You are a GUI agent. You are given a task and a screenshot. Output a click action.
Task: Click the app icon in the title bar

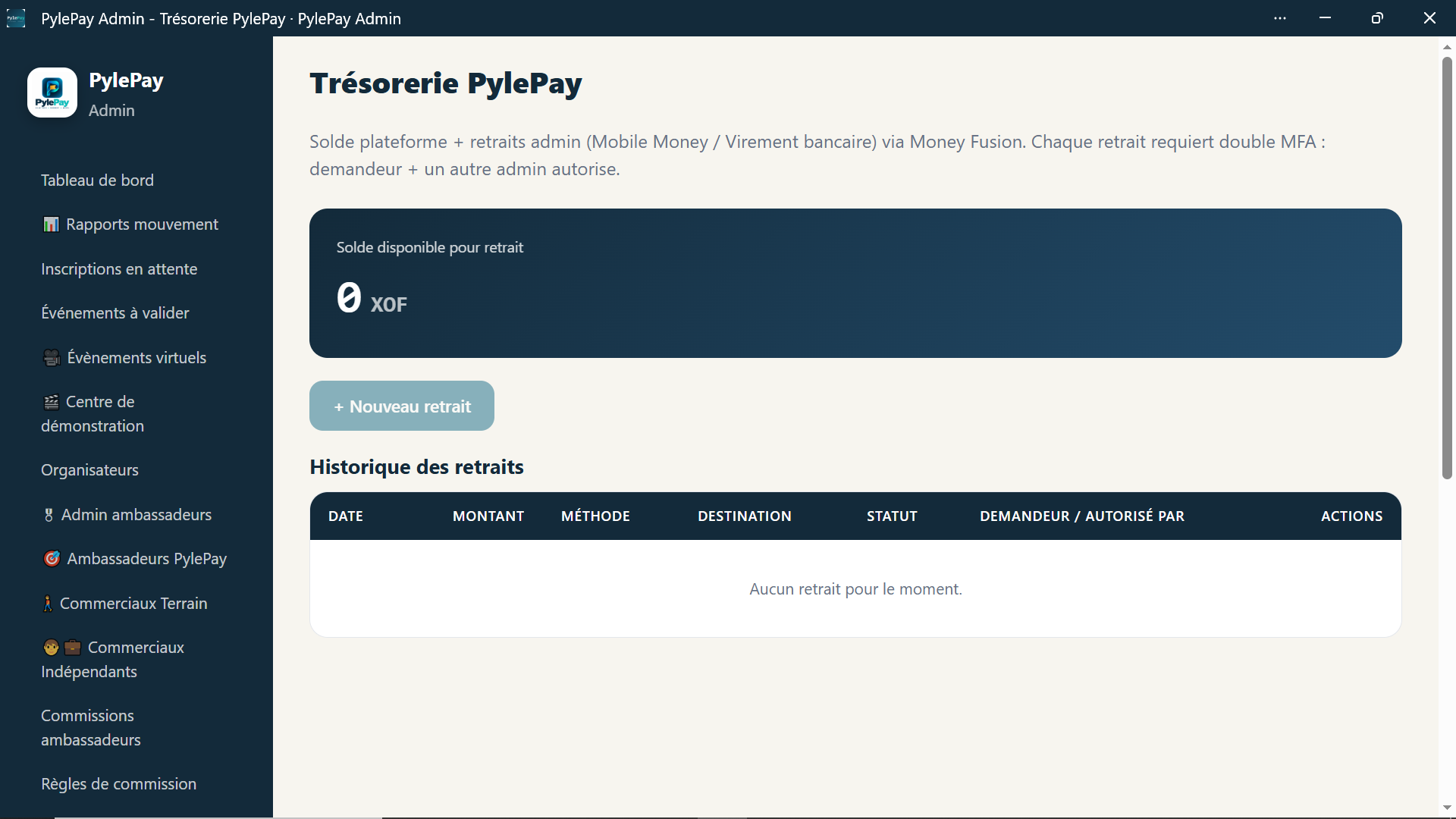tap(16, 18)
